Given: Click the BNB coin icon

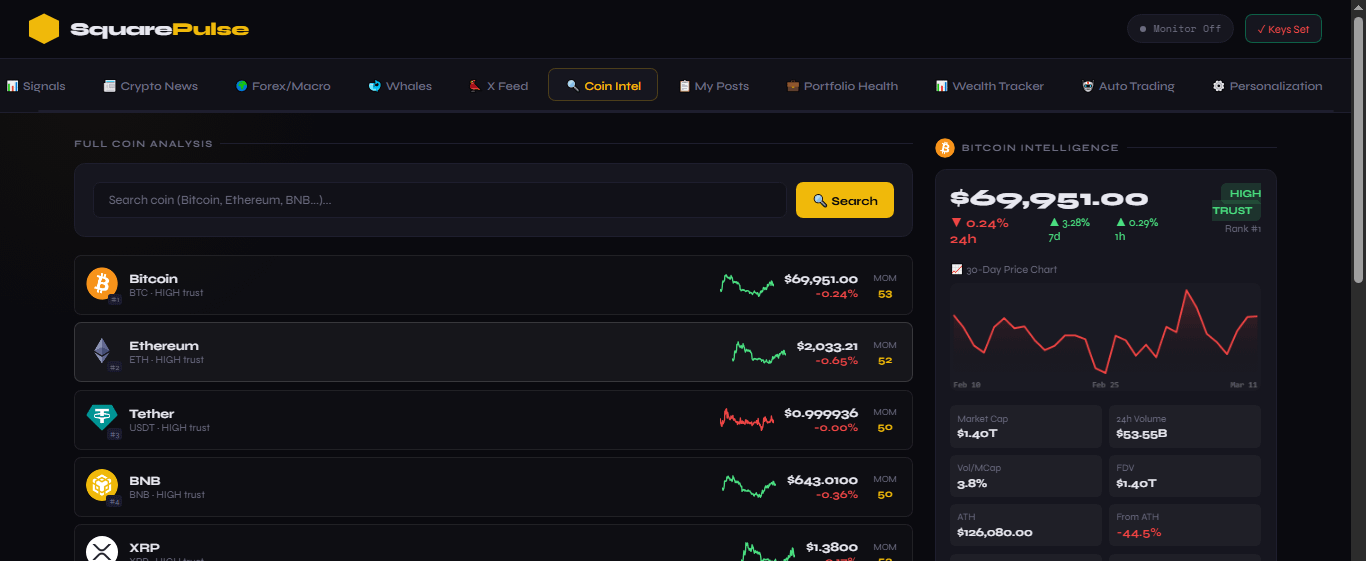Looking at the screenshot, I should tap(102, 485).
